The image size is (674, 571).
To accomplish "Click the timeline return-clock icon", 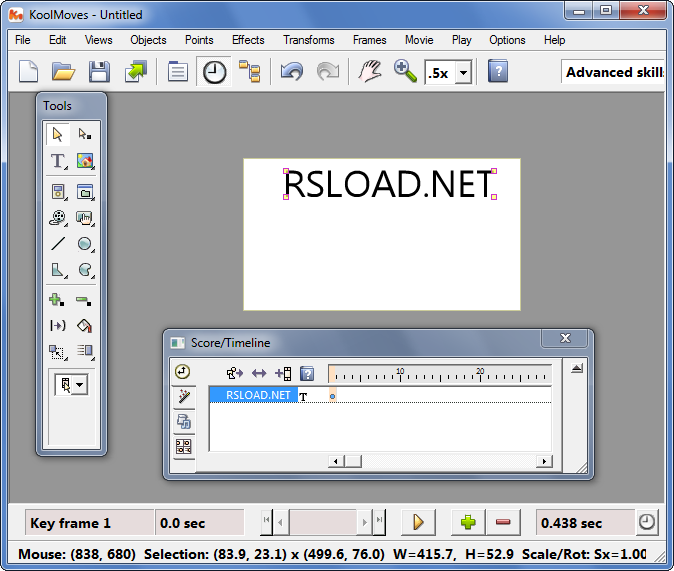I will click(x=182, y=371).
